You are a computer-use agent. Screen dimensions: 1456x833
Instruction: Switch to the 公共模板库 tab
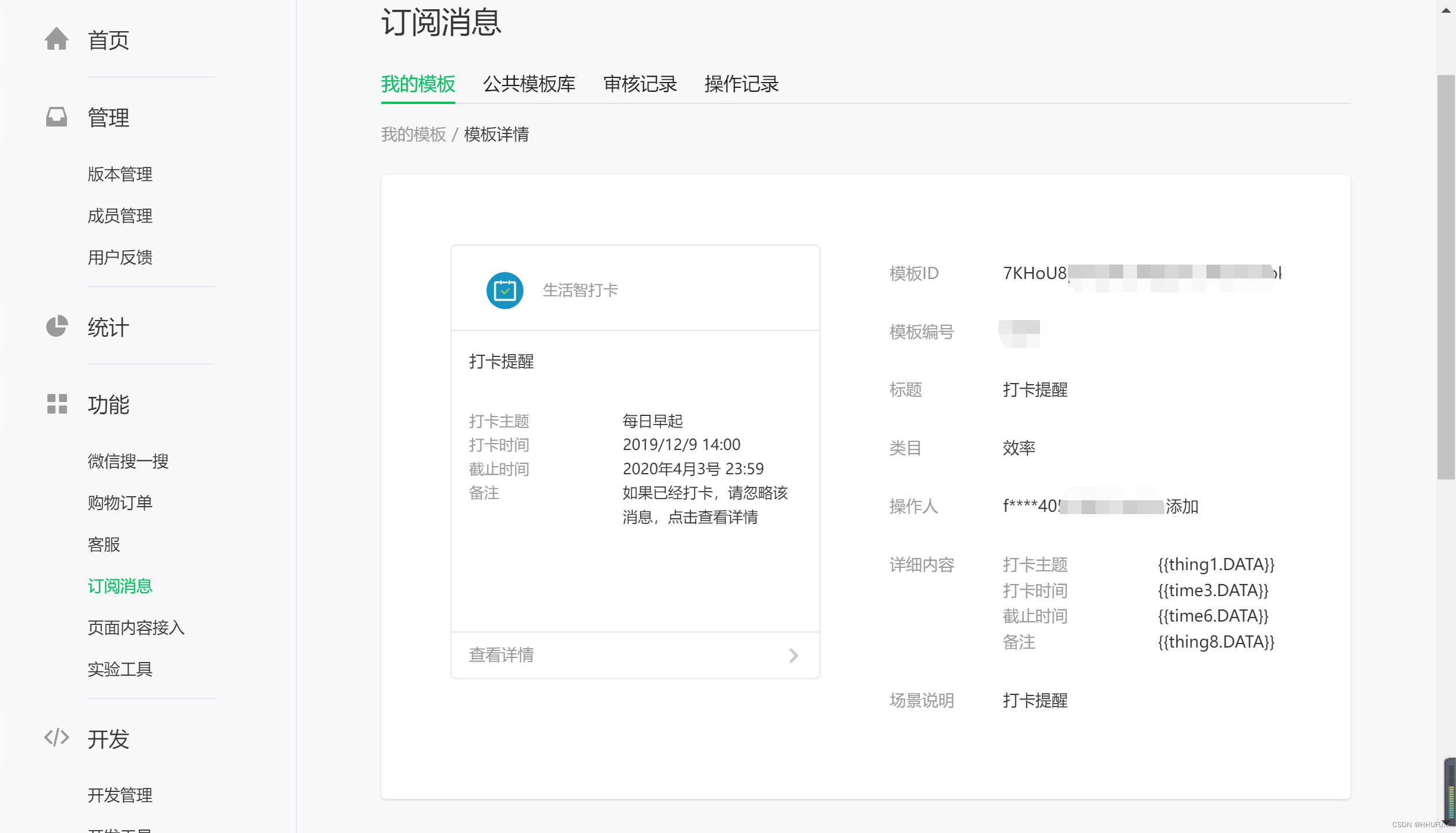[x=529, y=84]
